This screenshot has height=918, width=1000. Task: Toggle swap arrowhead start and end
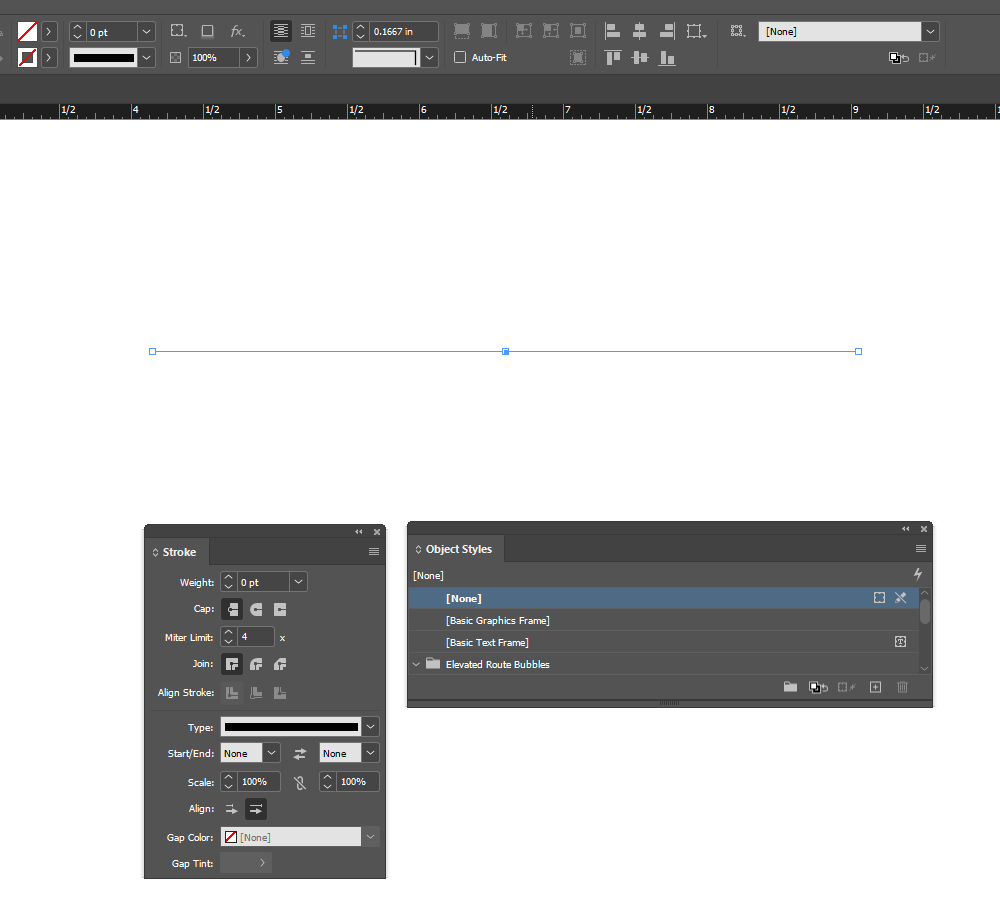tap(301, 753)
